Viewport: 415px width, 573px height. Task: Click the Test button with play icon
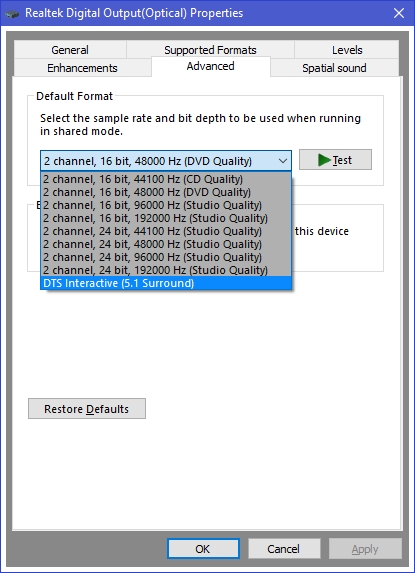[335, 160]
